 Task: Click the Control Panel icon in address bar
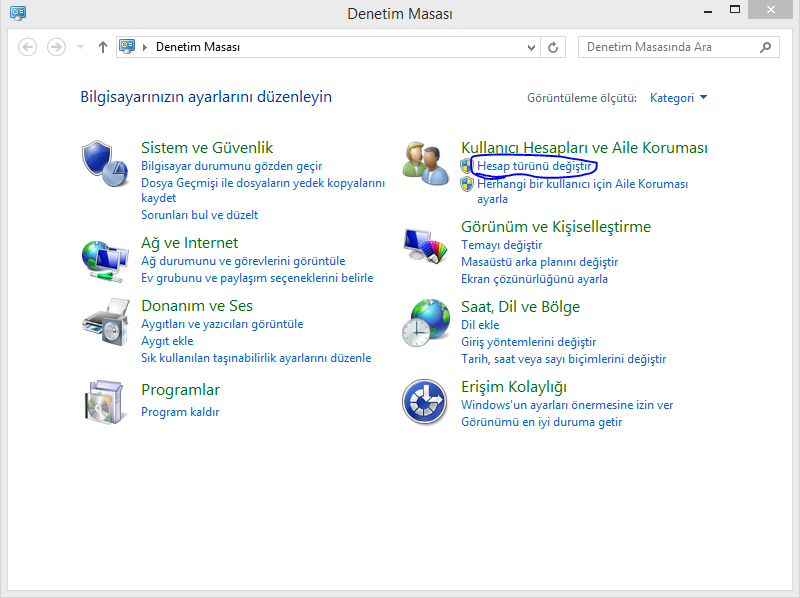tap(127, 46)
